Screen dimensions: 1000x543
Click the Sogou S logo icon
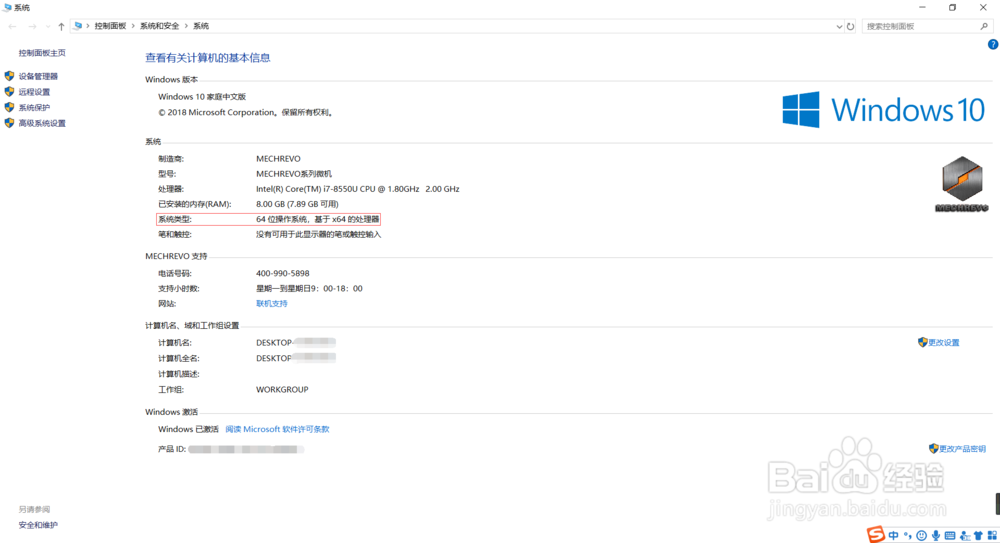876,535
